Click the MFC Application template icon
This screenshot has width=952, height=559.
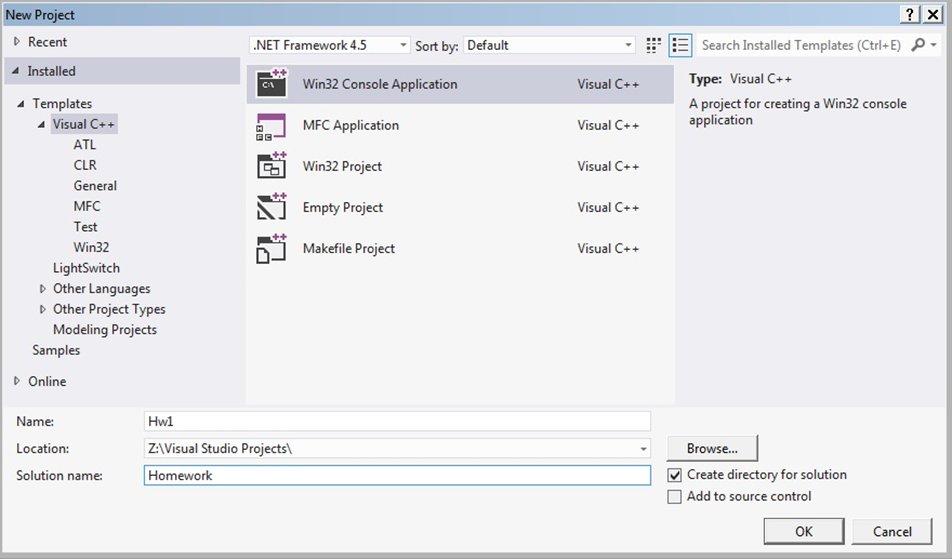(x=271, y=126)
